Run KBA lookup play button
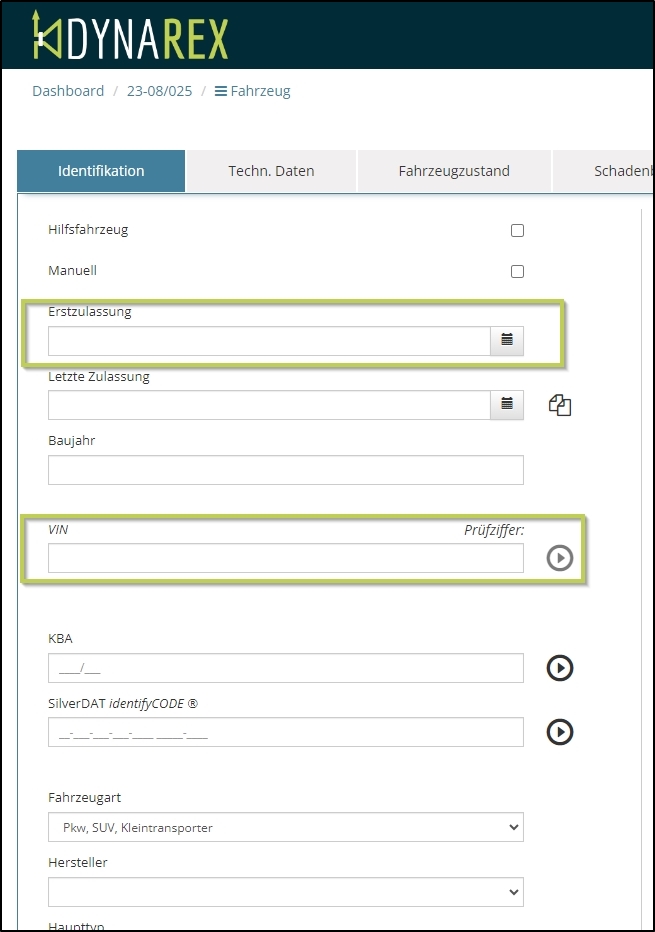Image resolution: width=655 pixels, height=932 pixels. click(x=560, y=668)
